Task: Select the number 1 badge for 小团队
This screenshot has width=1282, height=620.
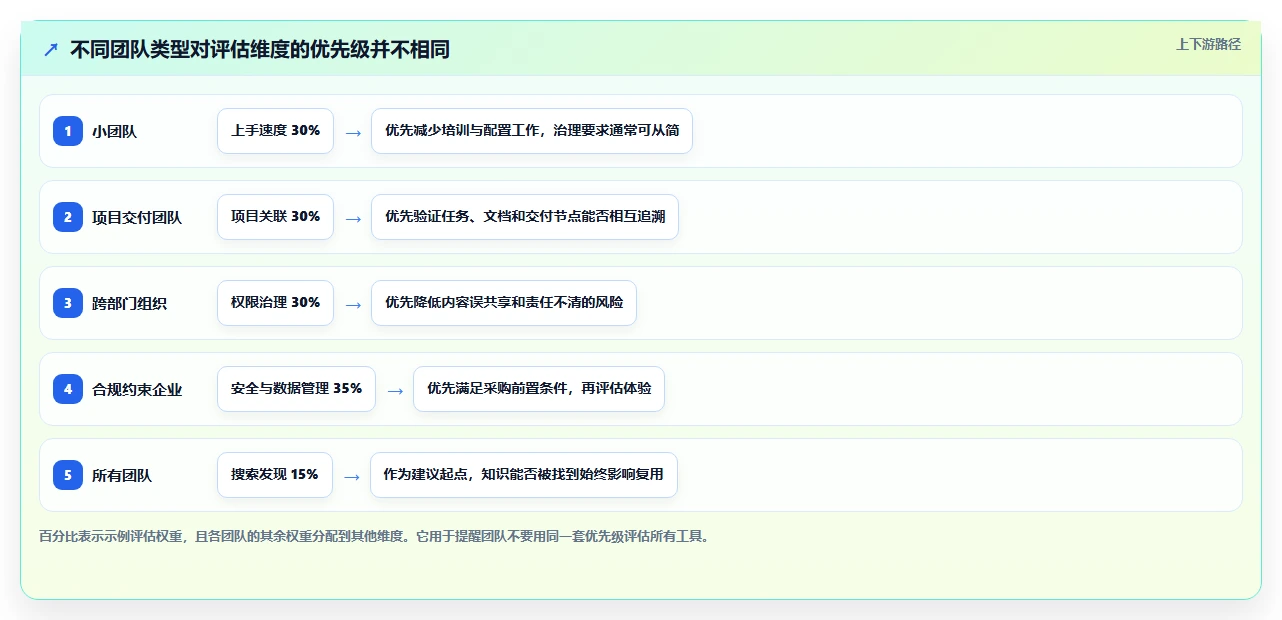Action: 68,131
